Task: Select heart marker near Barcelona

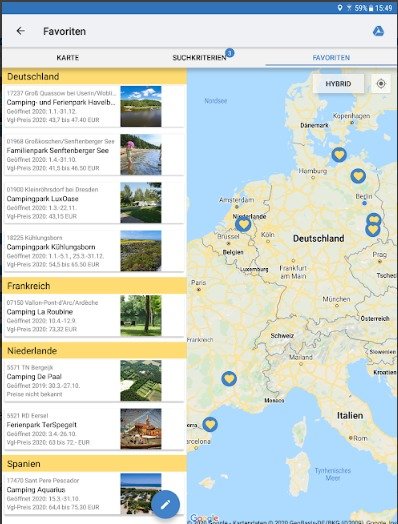Action: click(210, 424)
